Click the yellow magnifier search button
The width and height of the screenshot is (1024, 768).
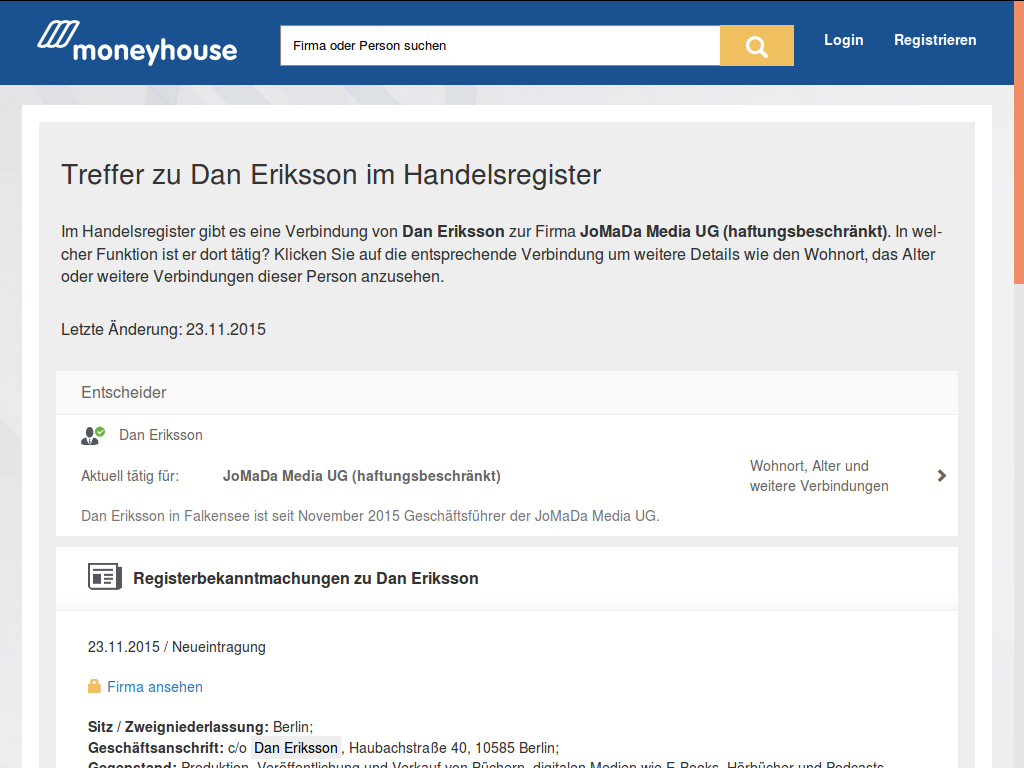756,46
